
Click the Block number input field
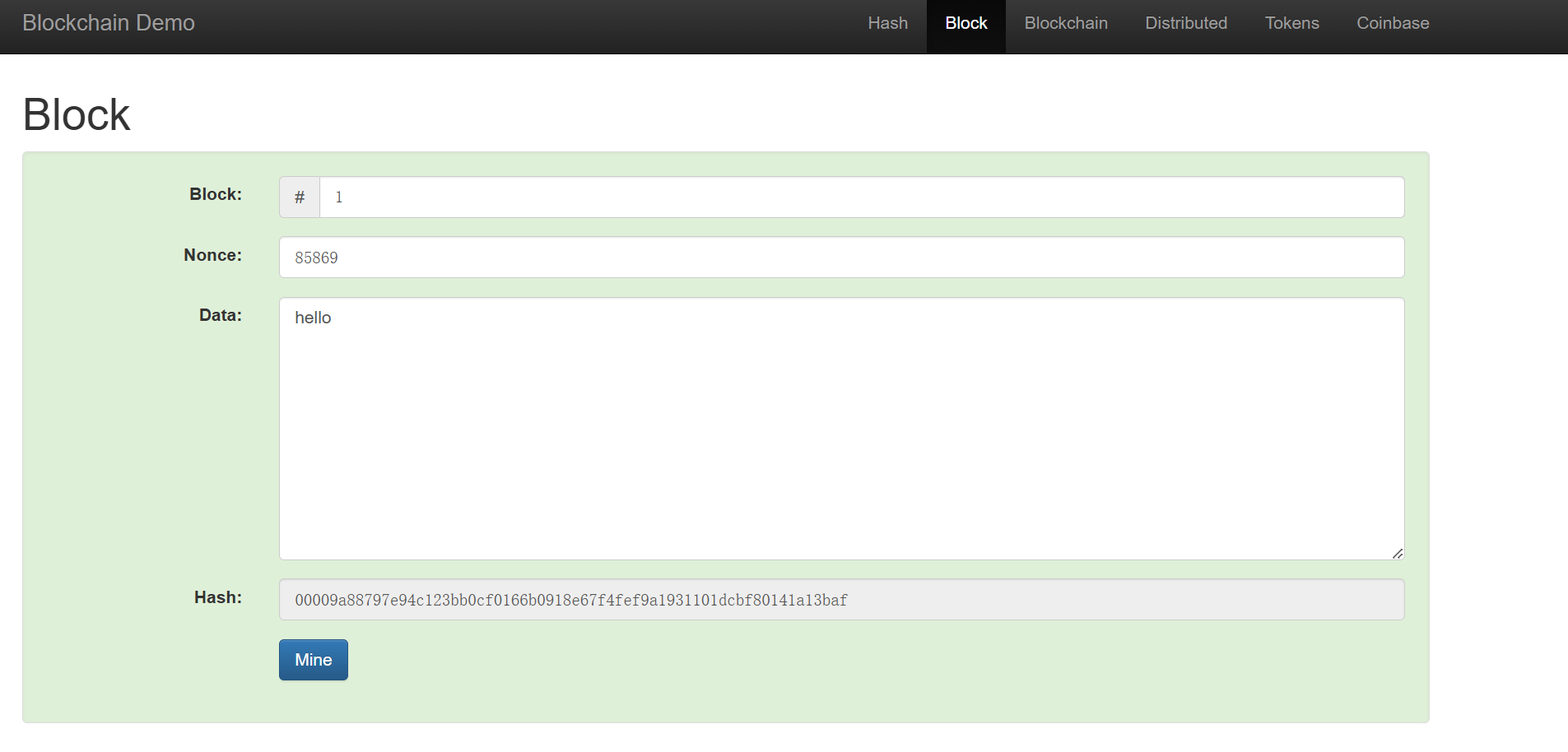[860, 197]
